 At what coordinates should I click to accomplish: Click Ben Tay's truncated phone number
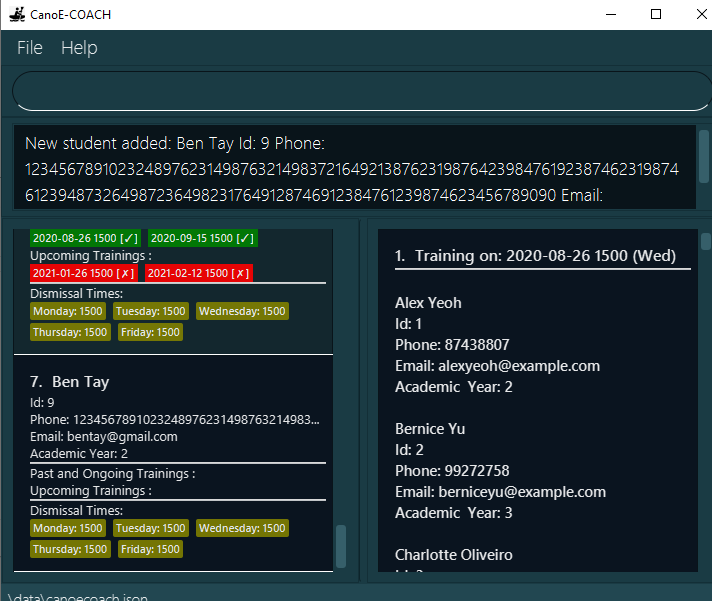pos(175,419)
